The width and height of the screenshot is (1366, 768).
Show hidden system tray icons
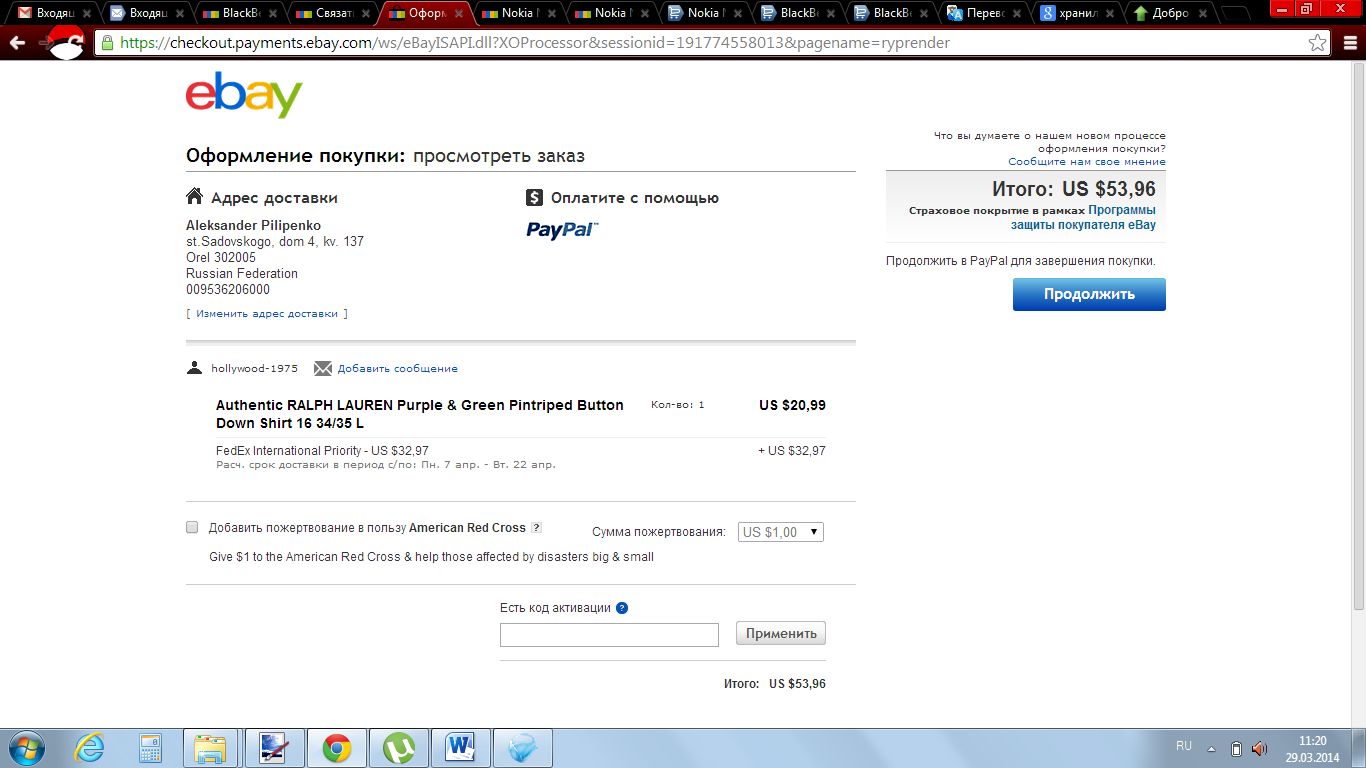[x=1211, y=749]
